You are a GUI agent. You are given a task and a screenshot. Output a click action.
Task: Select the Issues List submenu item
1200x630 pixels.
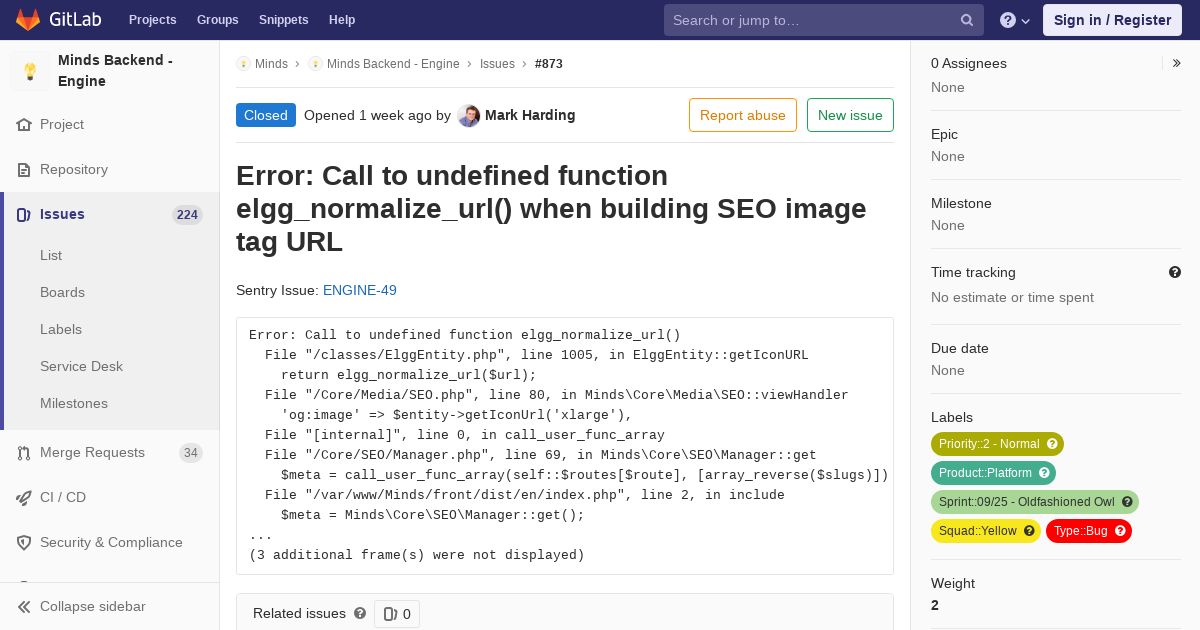[51, 256]
